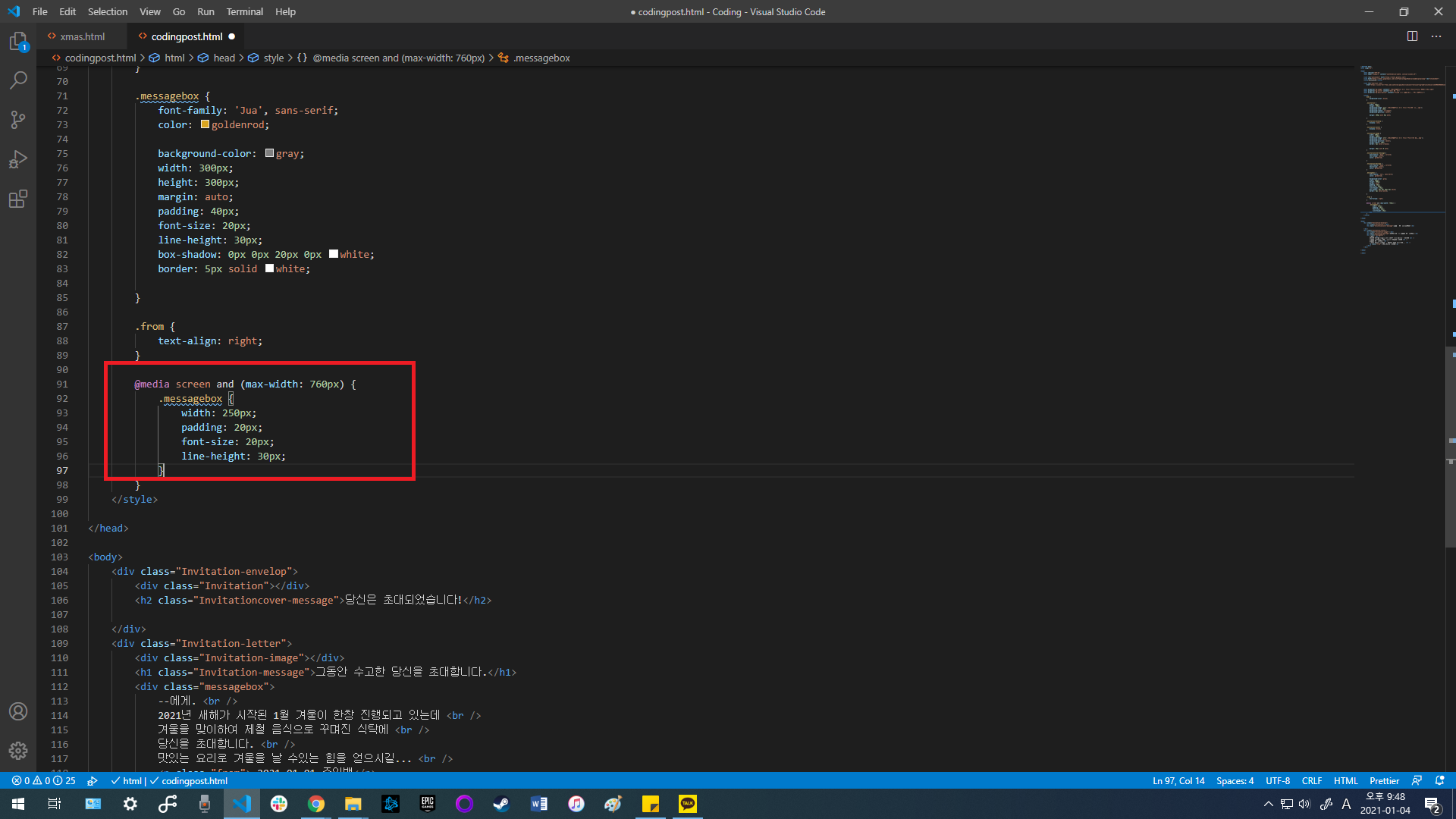Open the Search view icon
1456x819 pixels.
[x=18, y=80]
